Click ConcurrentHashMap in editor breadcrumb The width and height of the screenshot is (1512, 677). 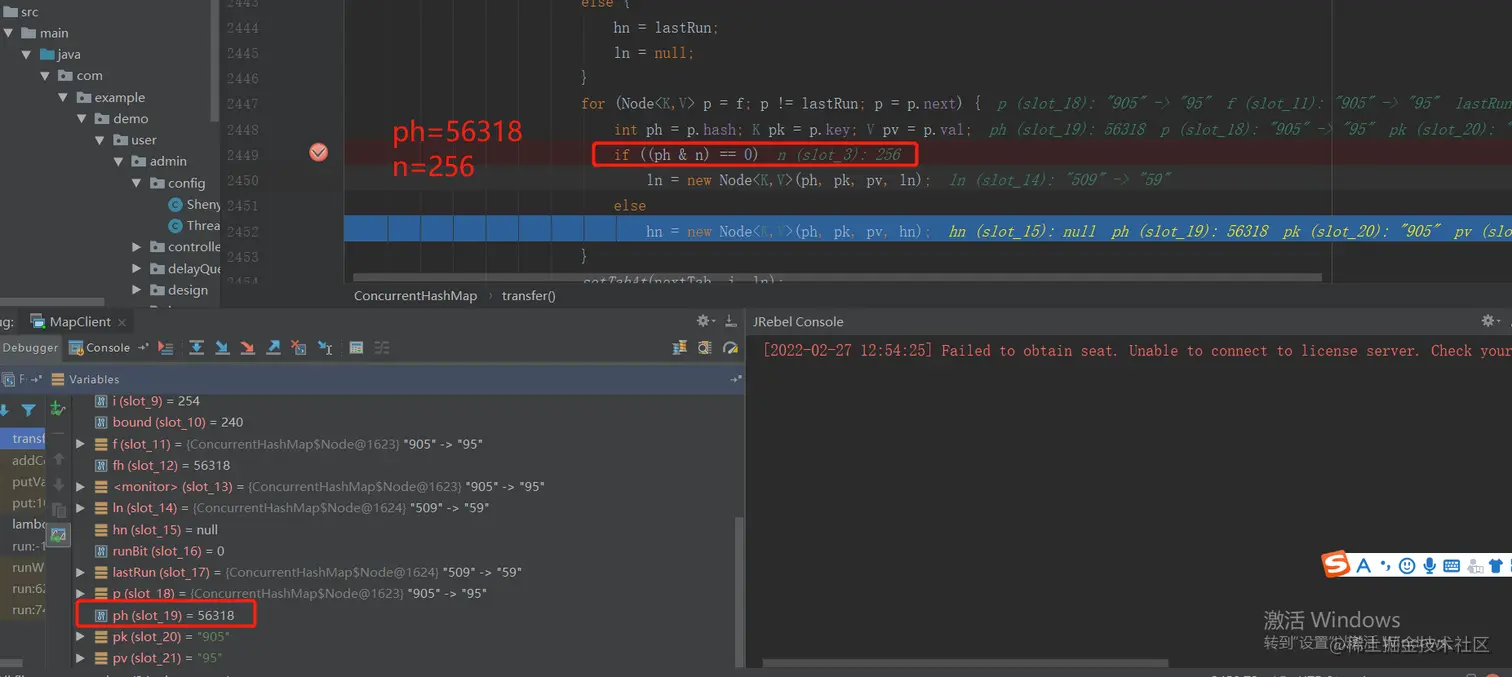pyautogui.click(x=415, y=296)
